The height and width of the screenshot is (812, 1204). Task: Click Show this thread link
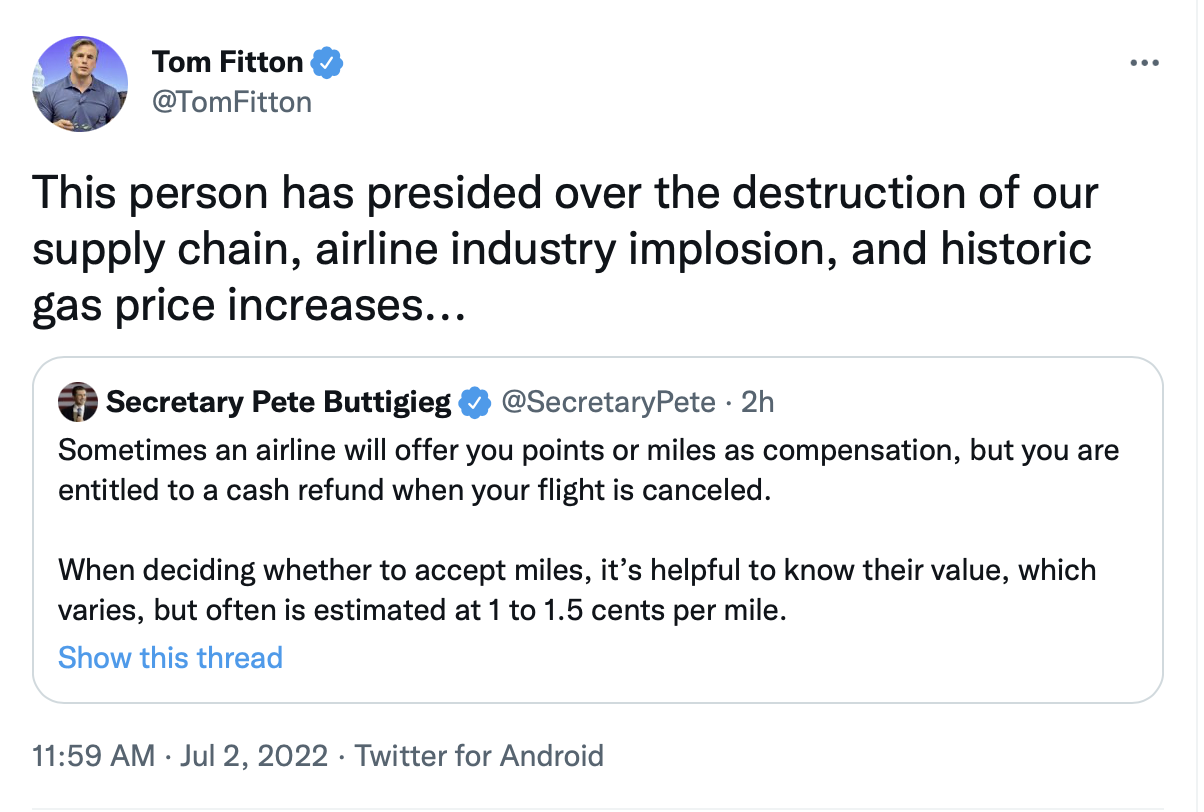point(171,657)
